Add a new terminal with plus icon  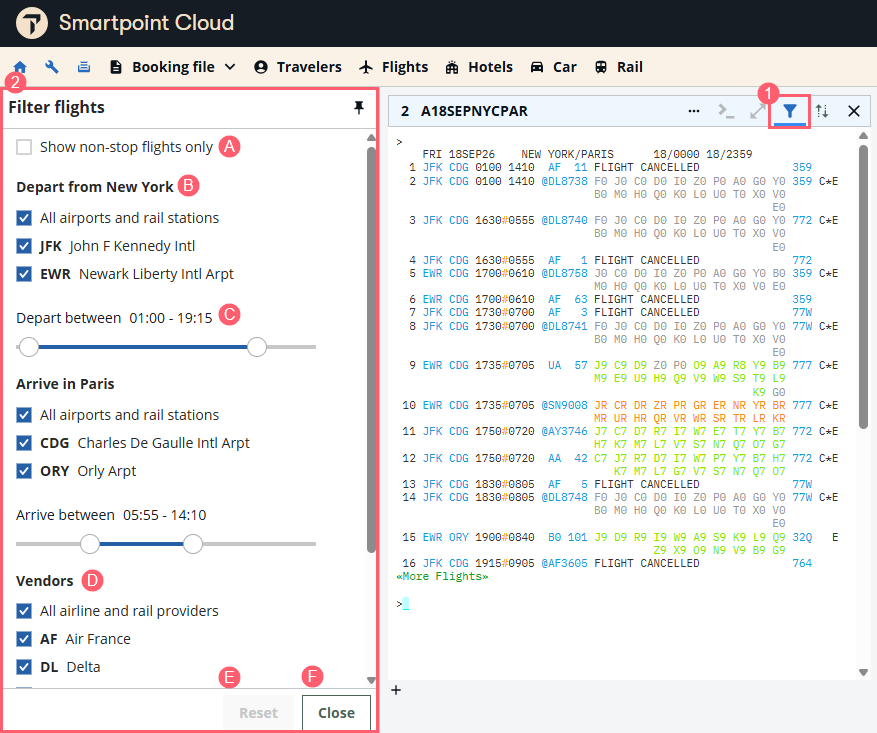pyautogui.click(x=396, y=690)
